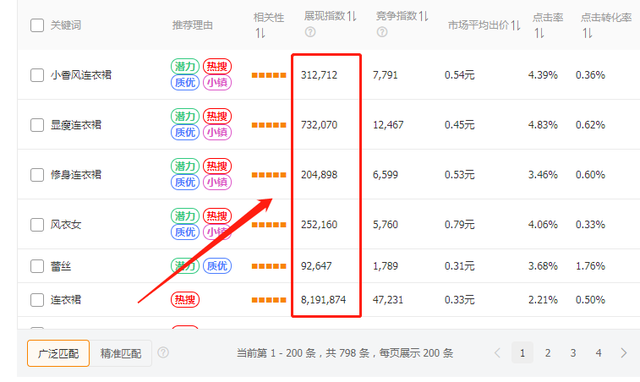Click 质优 tag in 小香风连衣裙 row

(x=185, y=82)
